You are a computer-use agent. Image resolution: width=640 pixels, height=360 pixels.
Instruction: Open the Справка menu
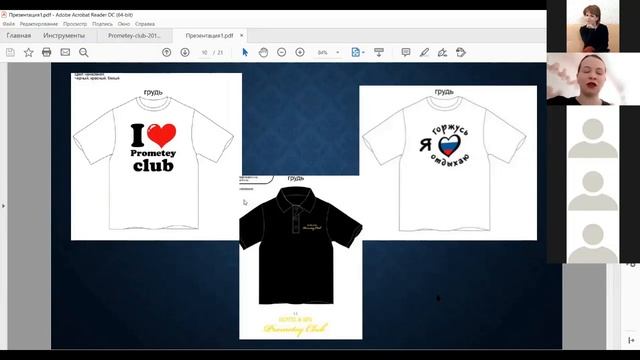(x=145, y=24)
